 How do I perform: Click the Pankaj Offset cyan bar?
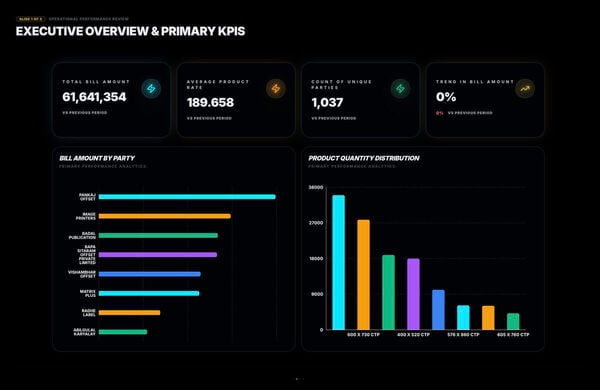(x=187, y=197)
